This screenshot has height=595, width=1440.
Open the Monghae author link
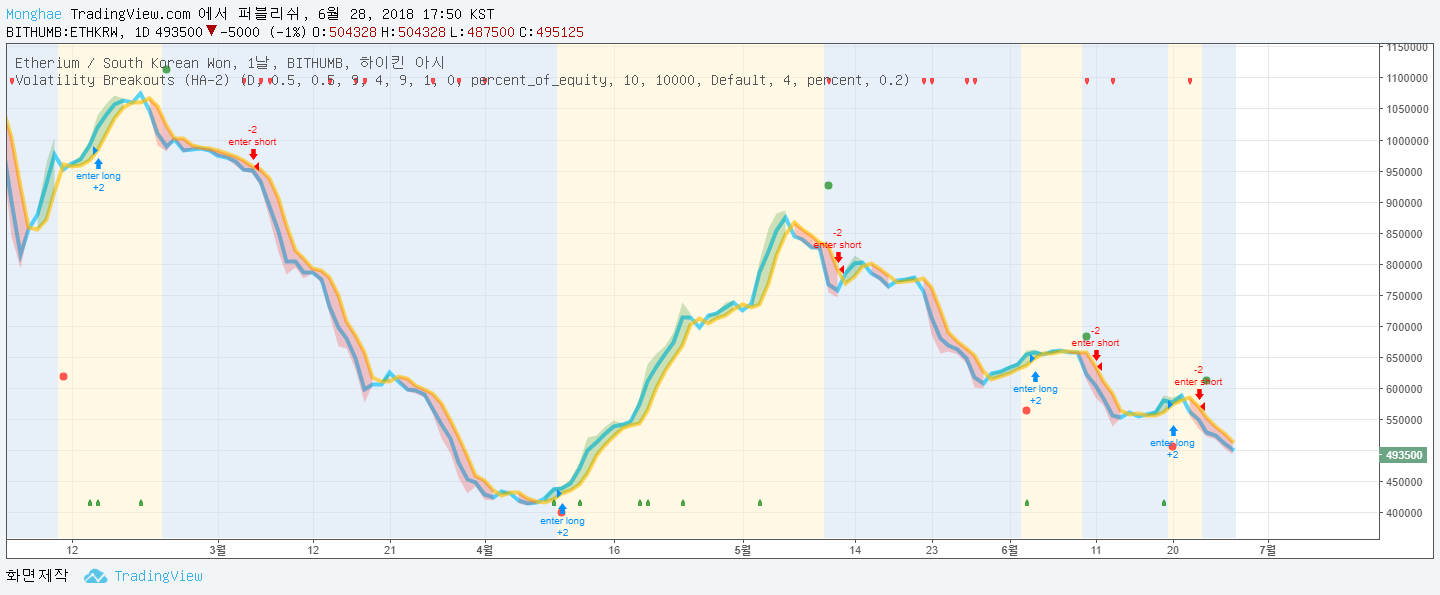tap(35, 15)
